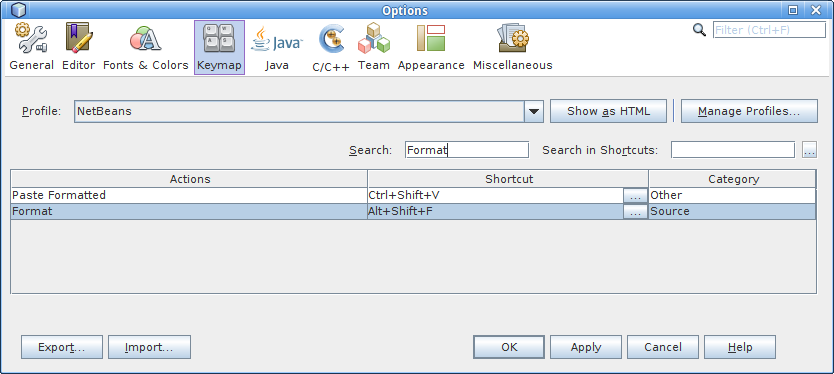Open the Appearance options category

click(431, 47)
